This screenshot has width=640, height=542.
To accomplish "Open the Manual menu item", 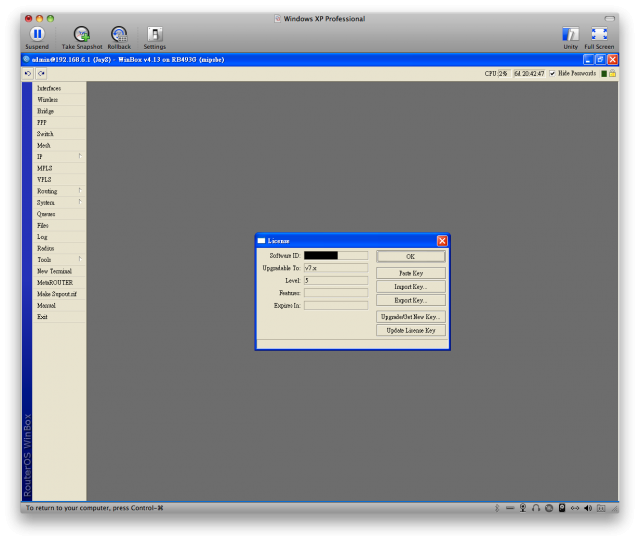I will [x=59, y=305].
